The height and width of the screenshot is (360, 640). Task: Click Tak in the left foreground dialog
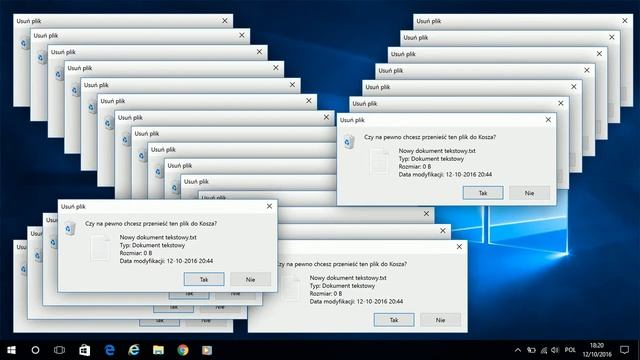[204, 280]
